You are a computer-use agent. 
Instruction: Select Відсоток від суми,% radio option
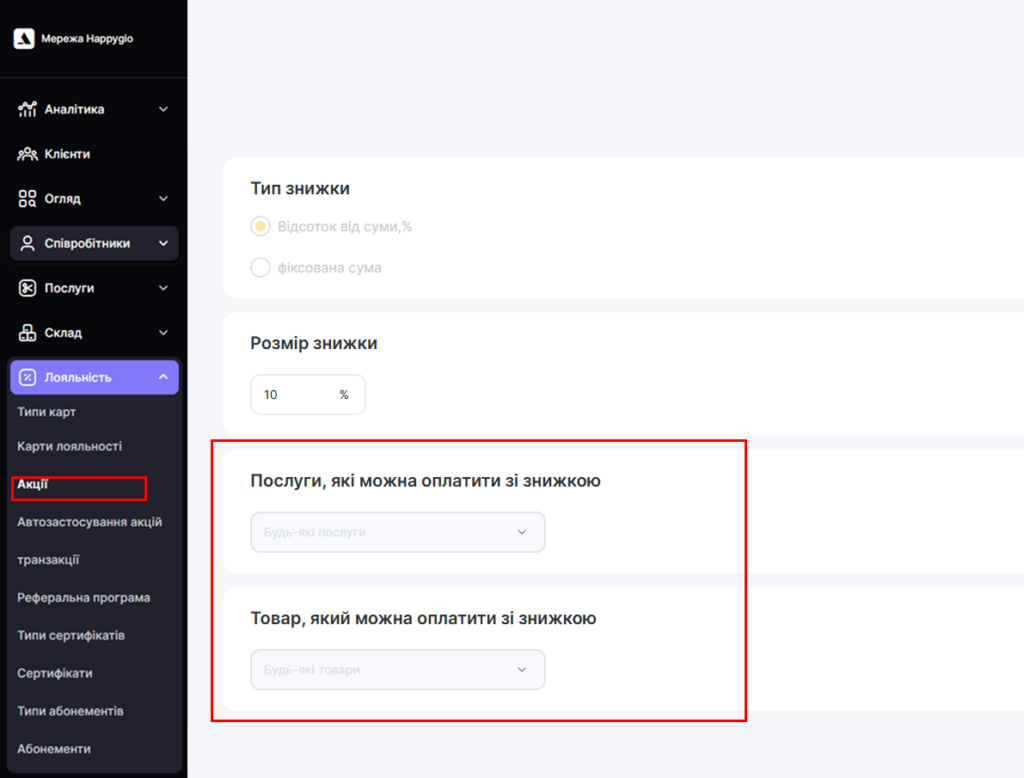coord(260,227)
